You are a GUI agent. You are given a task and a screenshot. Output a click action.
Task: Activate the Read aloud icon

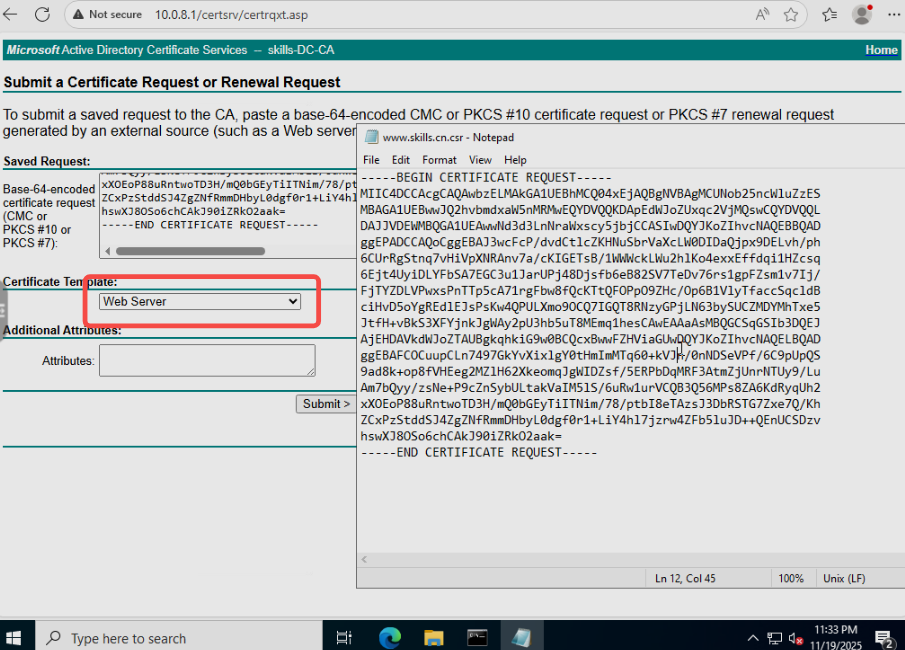coord(762,14)
